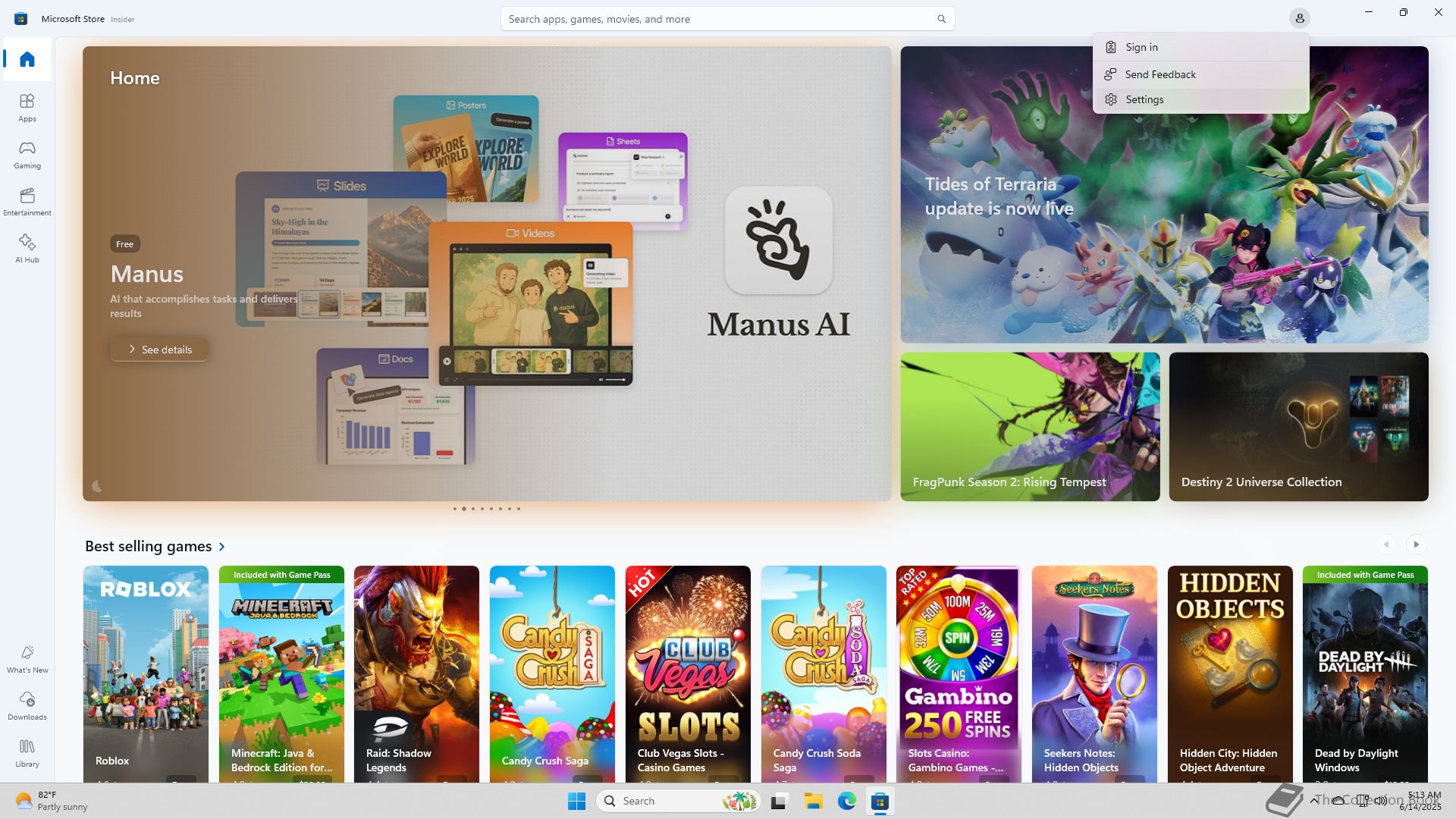Screen dimensions: 1456x819
Task: Go to the Gaming section
Action: (27, 155)
